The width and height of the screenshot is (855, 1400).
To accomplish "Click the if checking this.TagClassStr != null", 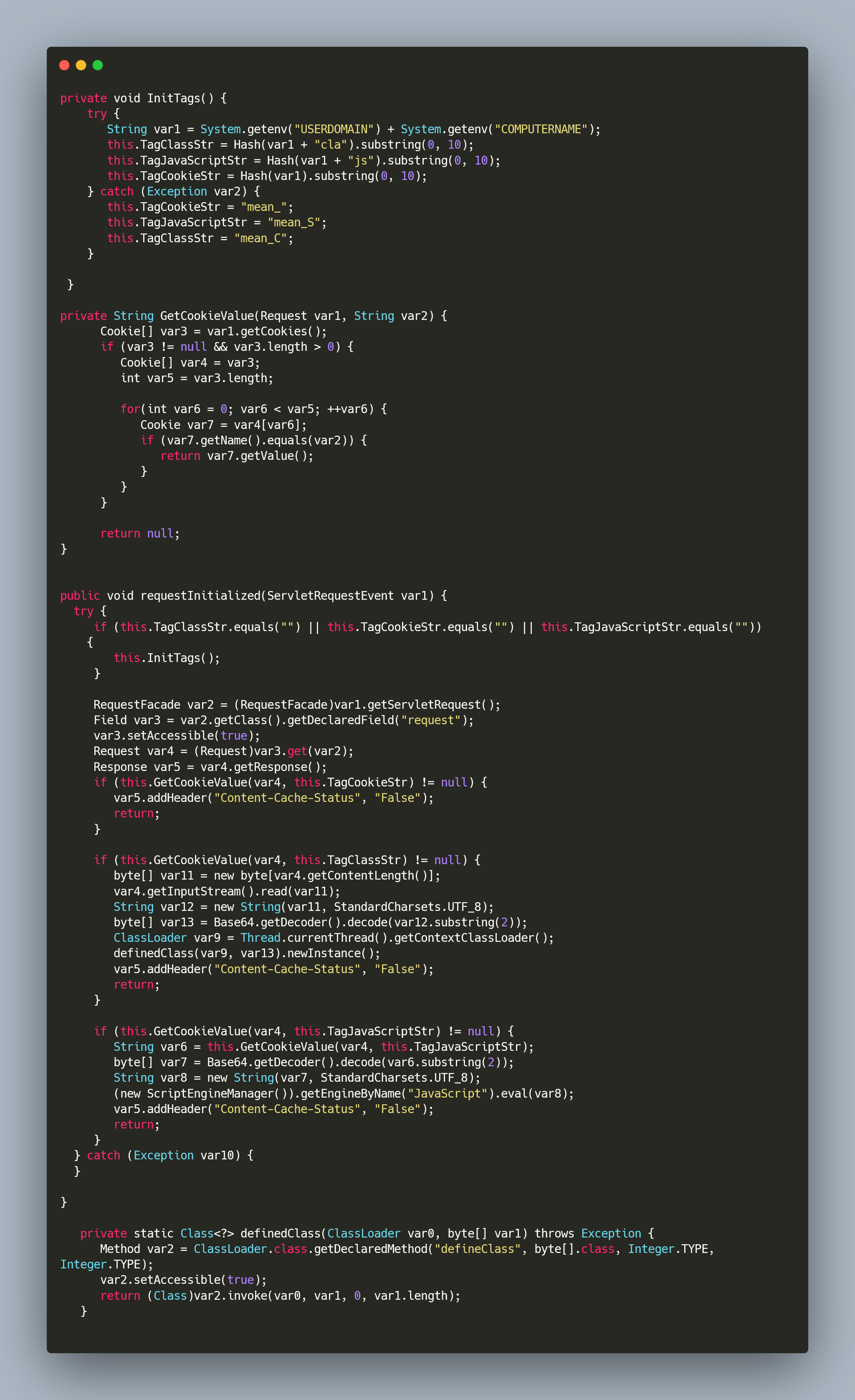I will [288, 860].
